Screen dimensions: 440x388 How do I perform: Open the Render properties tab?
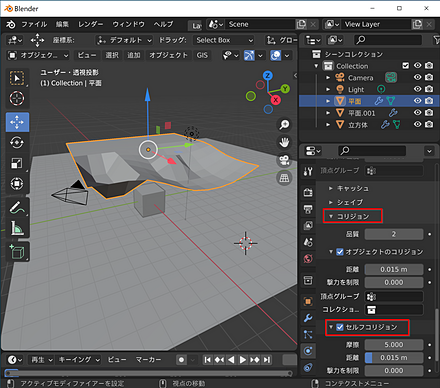coord(308,192)
